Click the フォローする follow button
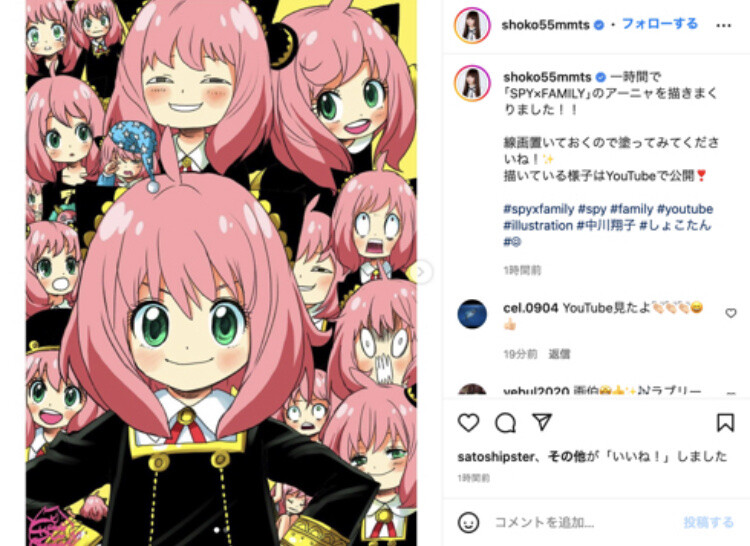Image resolution: width=750 pixels, height=546 pixels. (660, 24)
